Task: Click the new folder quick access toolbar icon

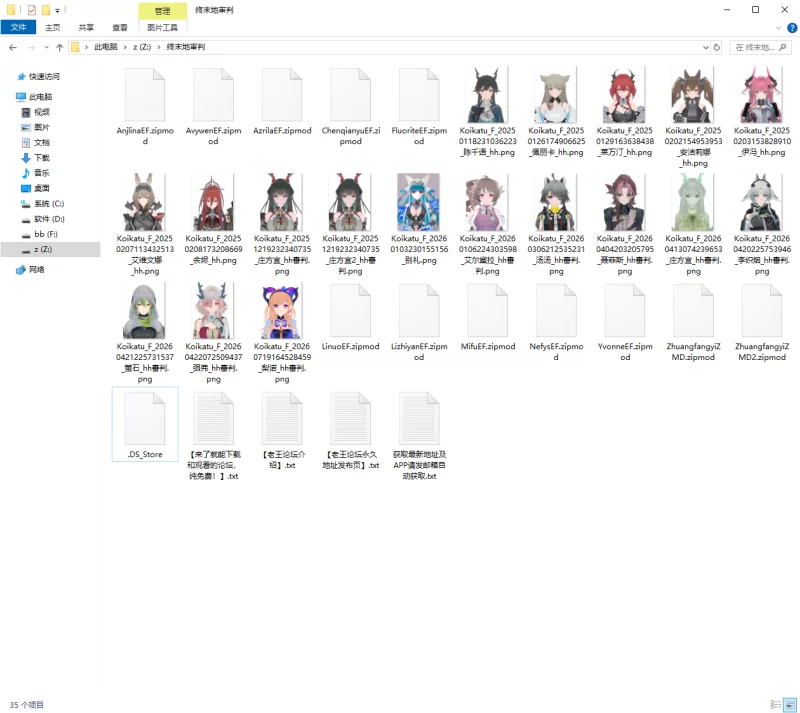Action: [46, 10]
